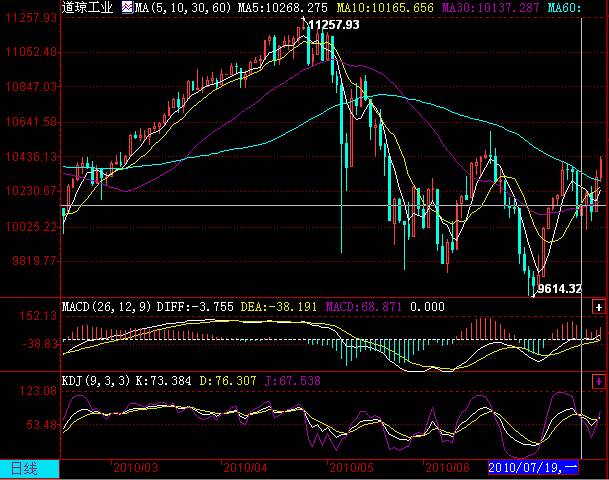Click the 53.48 KDJ axis label
Screen dimensions: 609x480
click(x=41, y=425)
